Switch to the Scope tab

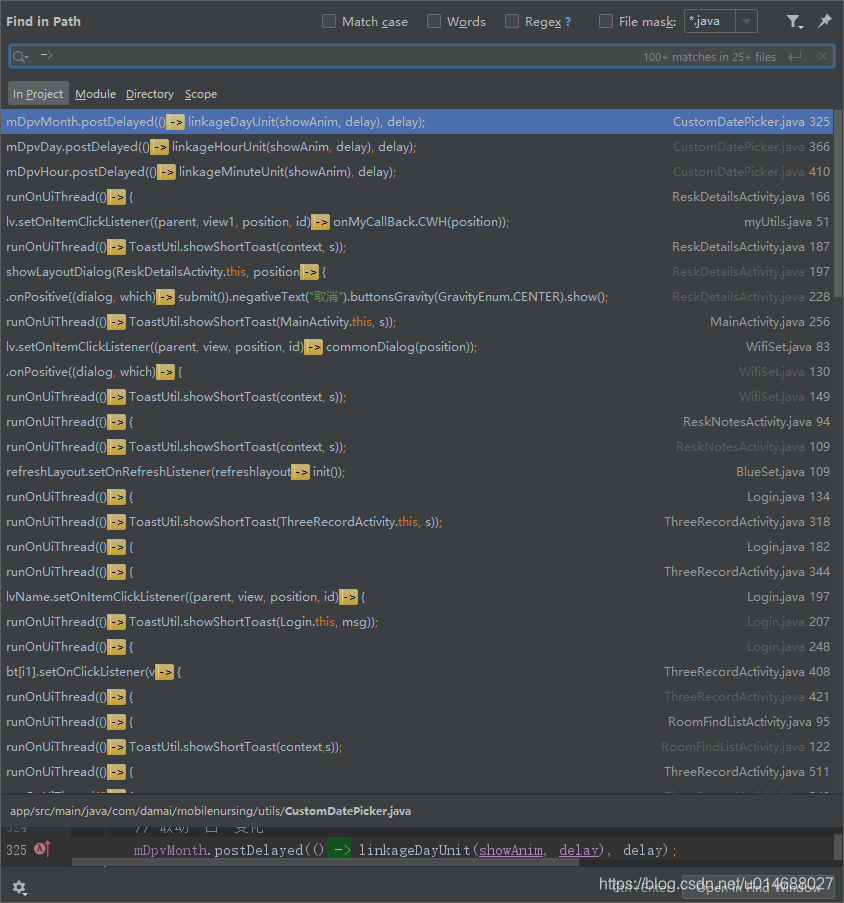point(200,93)
